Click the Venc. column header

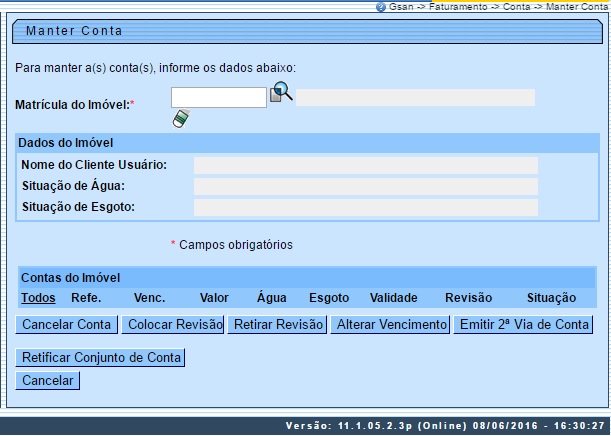pos(149,297)
